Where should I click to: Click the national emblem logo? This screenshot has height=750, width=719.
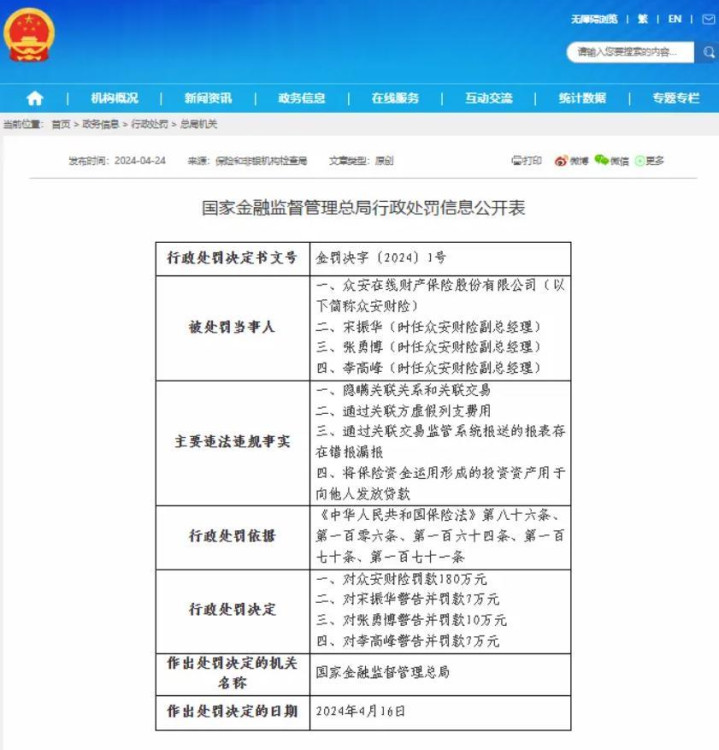click(29, 35)
